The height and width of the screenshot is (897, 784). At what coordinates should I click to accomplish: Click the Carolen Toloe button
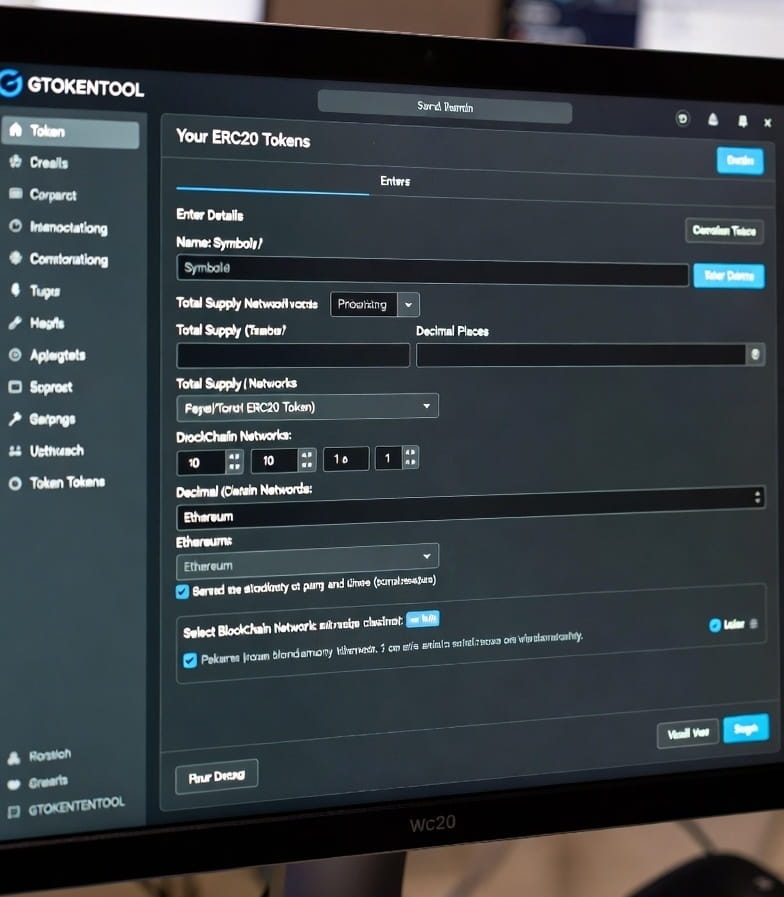[x=724, y=231]
